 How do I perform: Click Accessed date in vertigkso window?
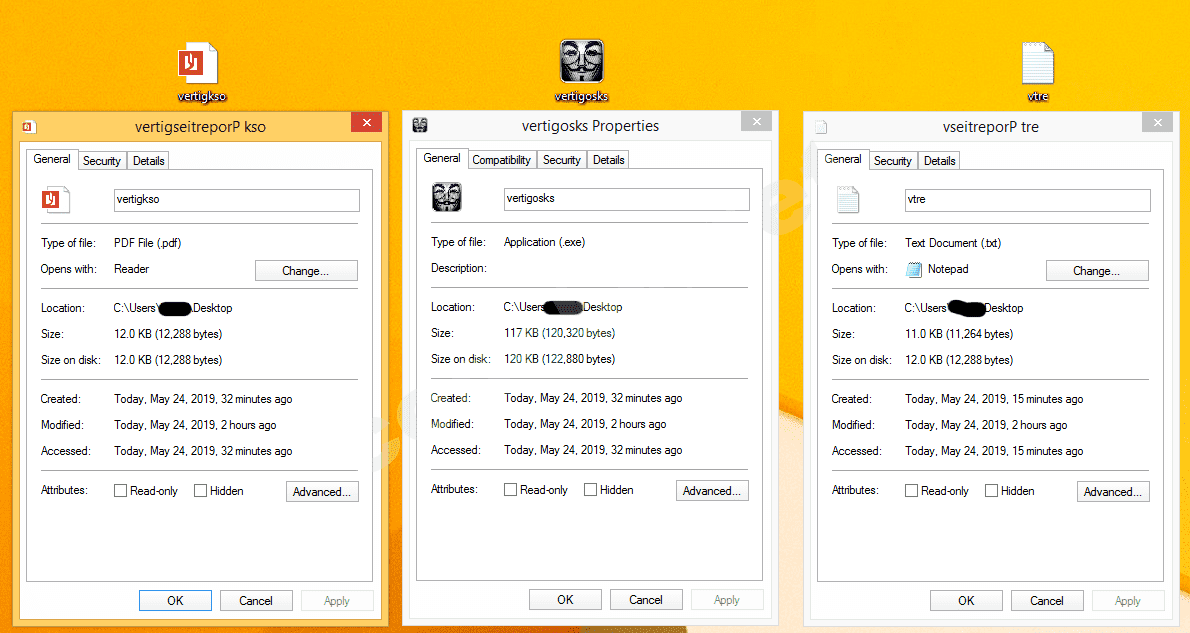pos(203,451)
